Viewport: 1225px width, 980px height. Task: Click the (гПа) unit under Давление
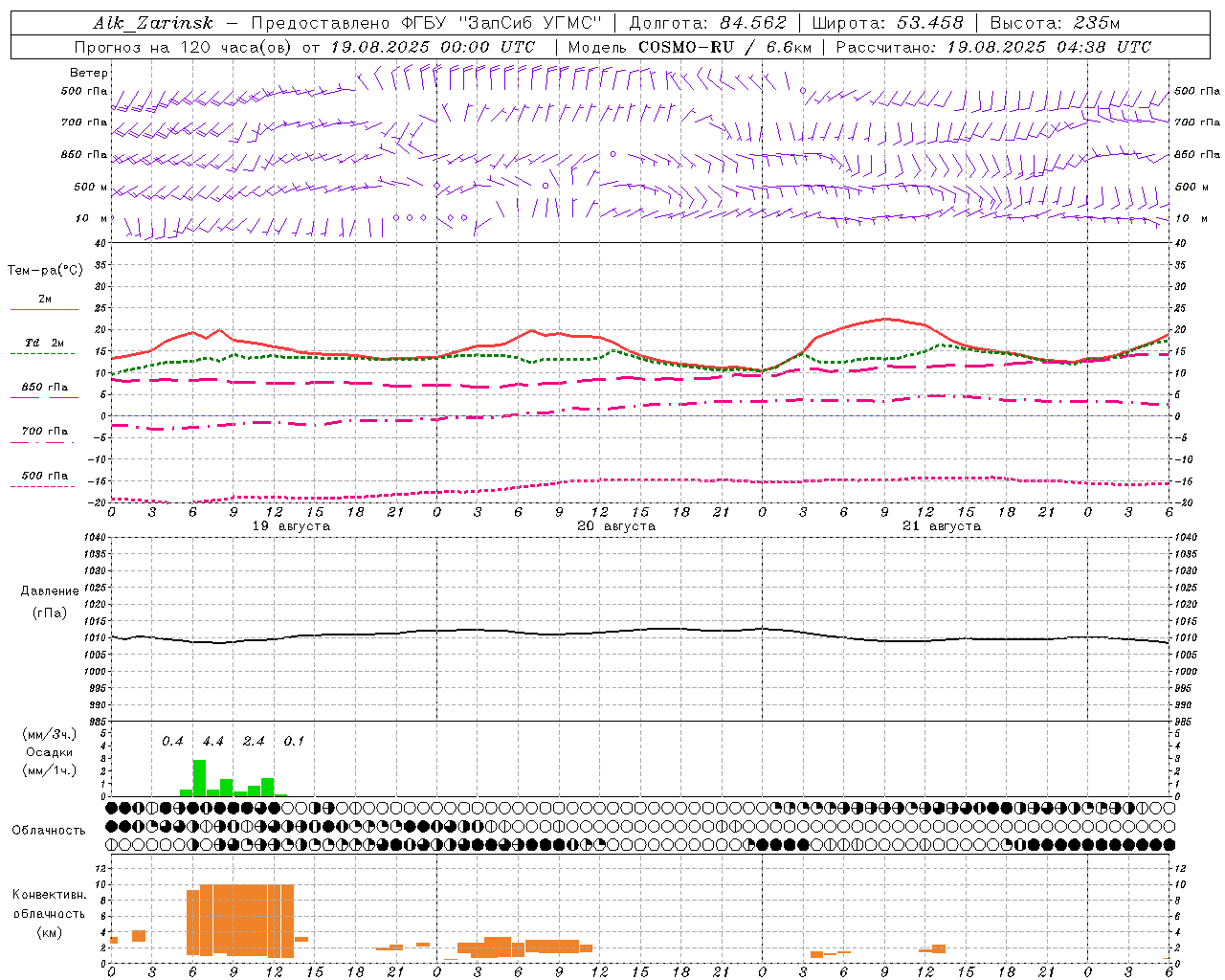49,613
